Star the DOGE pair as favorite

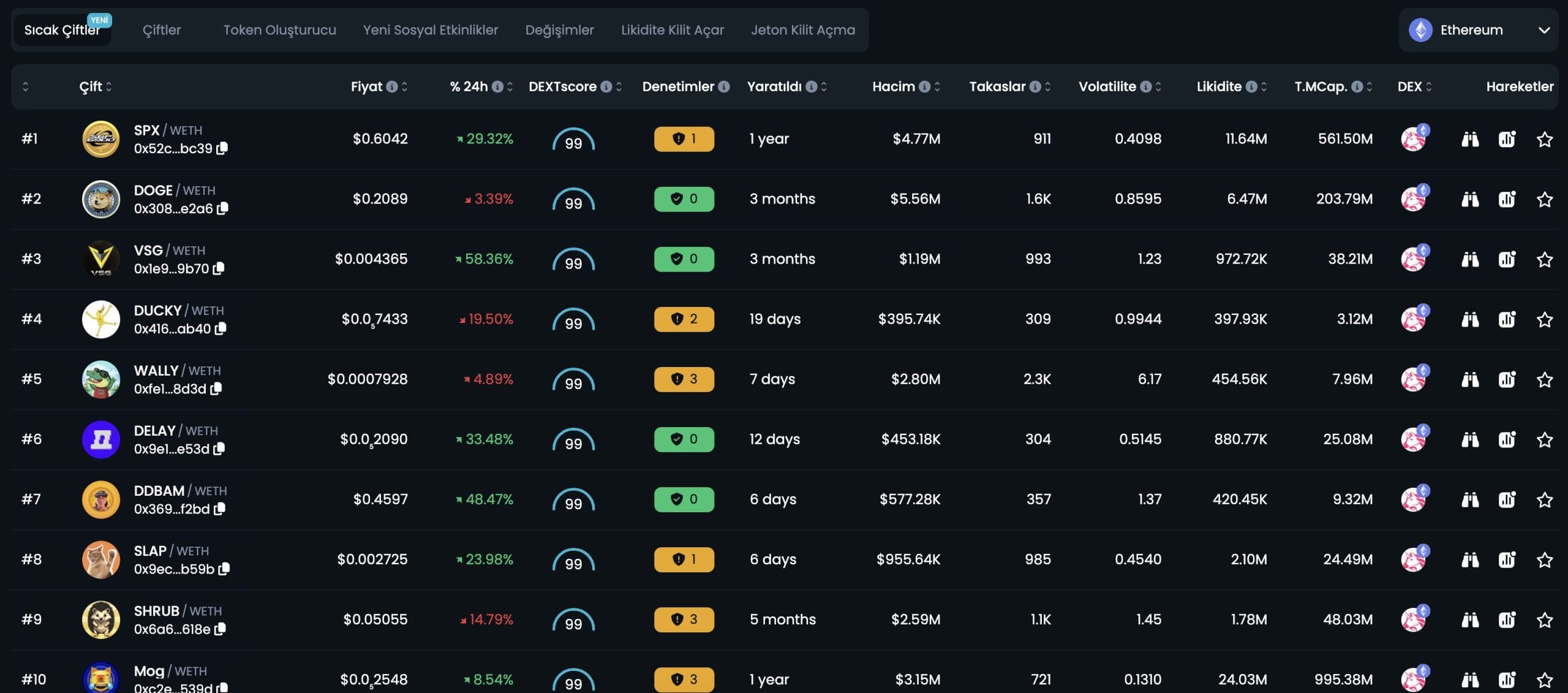[x=1545, y=199]
